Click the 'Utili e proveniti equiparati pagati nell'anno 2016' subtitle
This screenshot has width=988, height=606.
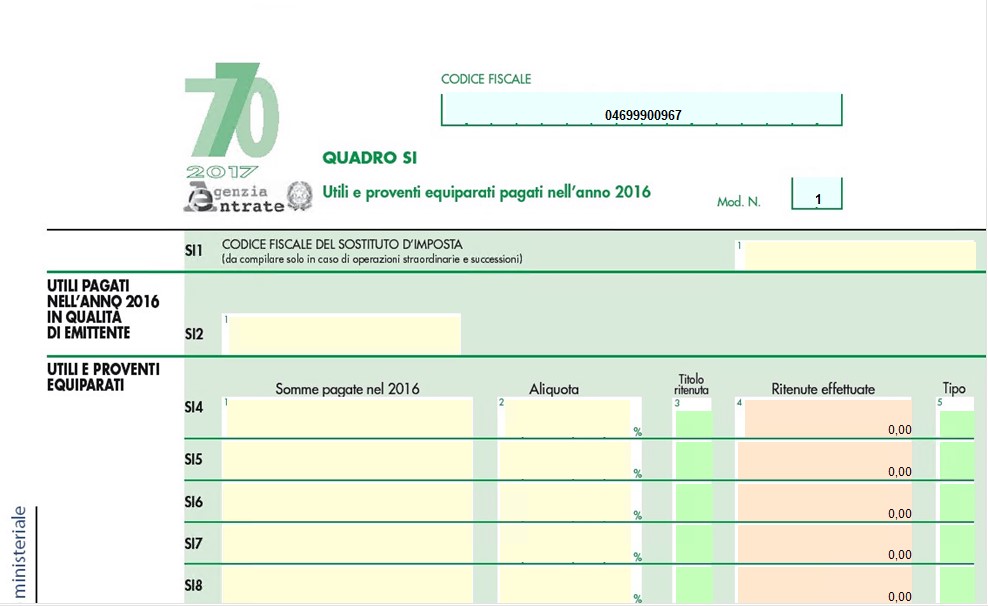[x=486, y=192]
